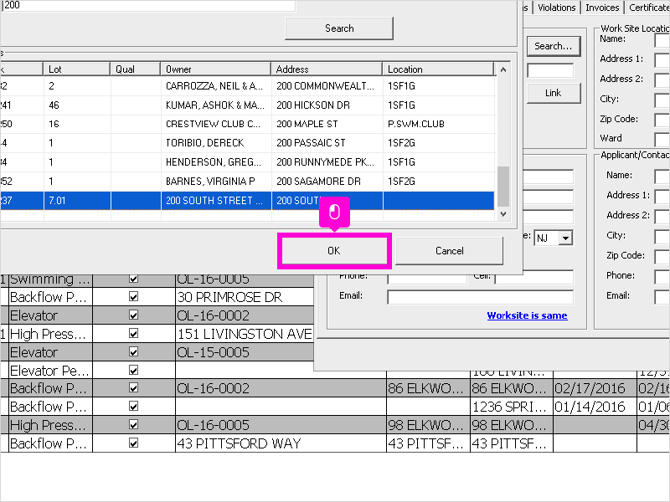This screenshot has width=670, height=502.
Task: Click the 200 MAPLE ST address cell
Action: (327, 124)
